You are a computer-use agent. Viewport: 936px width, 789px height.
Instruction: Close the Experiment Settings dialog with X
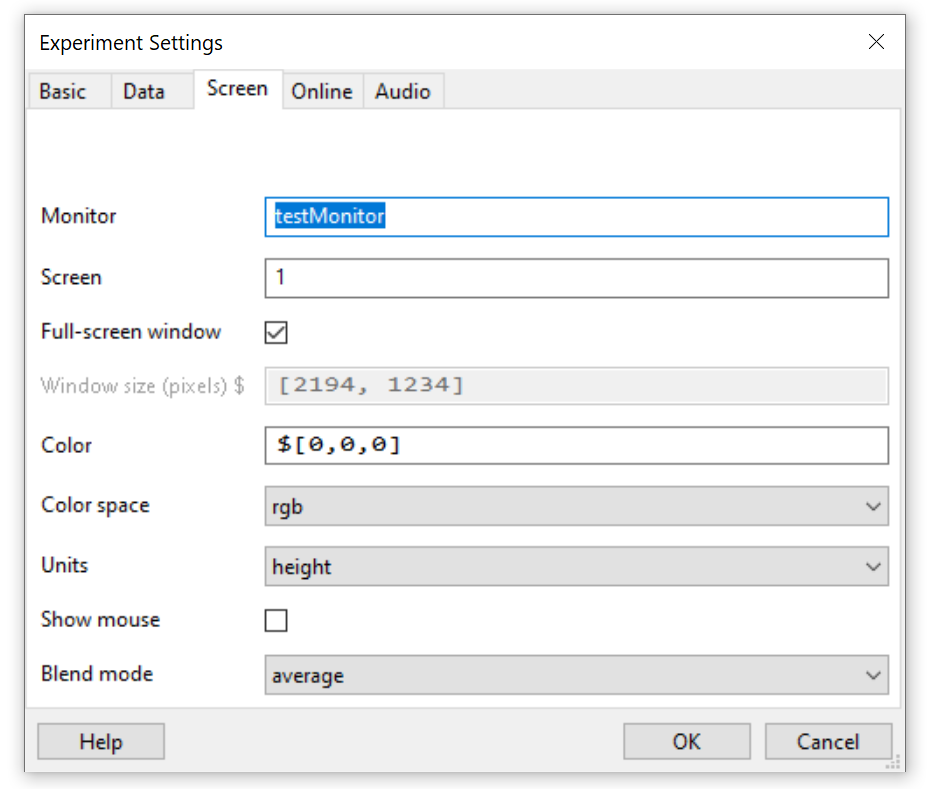click(x=876, y=42)
